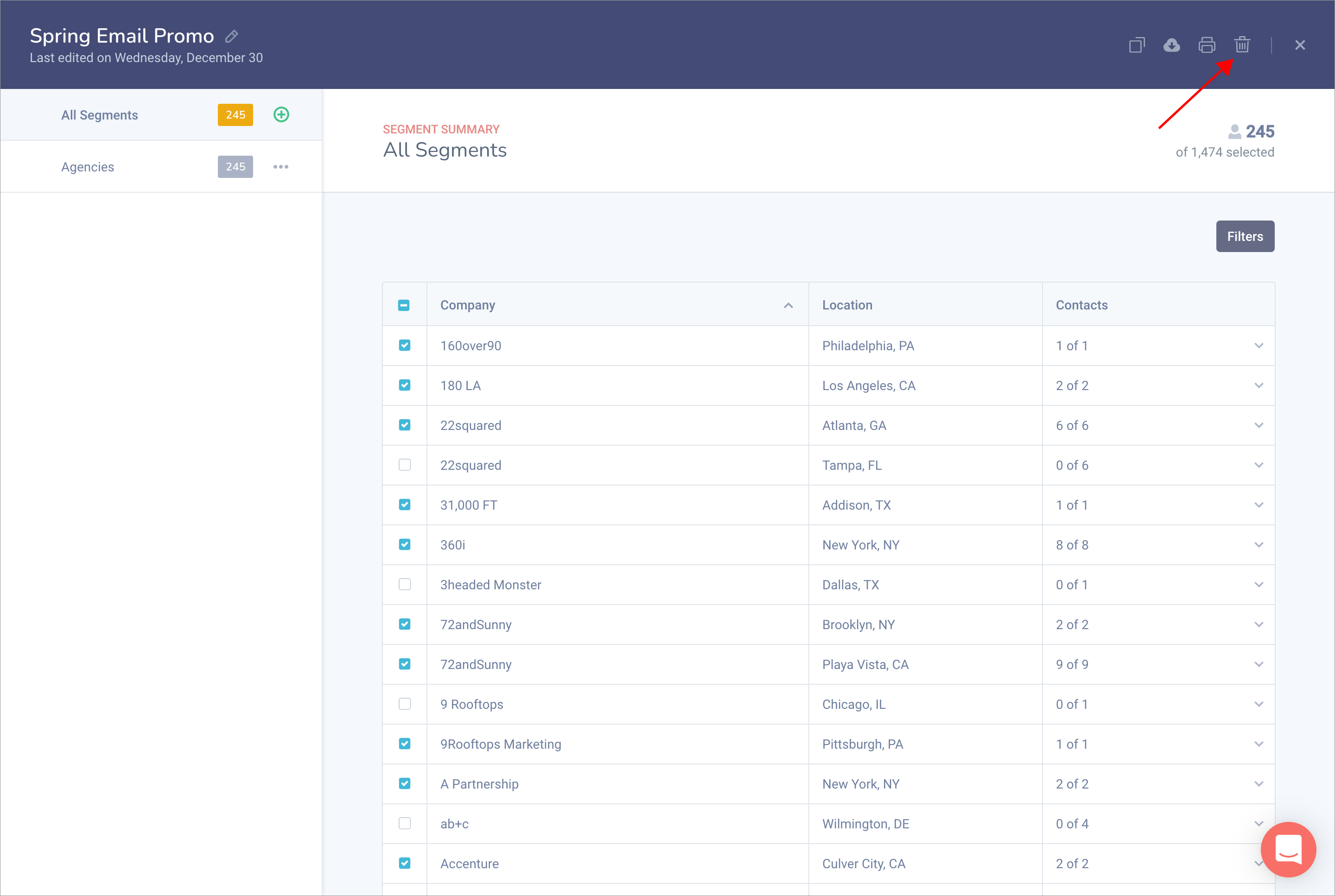
Task: Click location Culver City, CA
Action: point(864,864)
